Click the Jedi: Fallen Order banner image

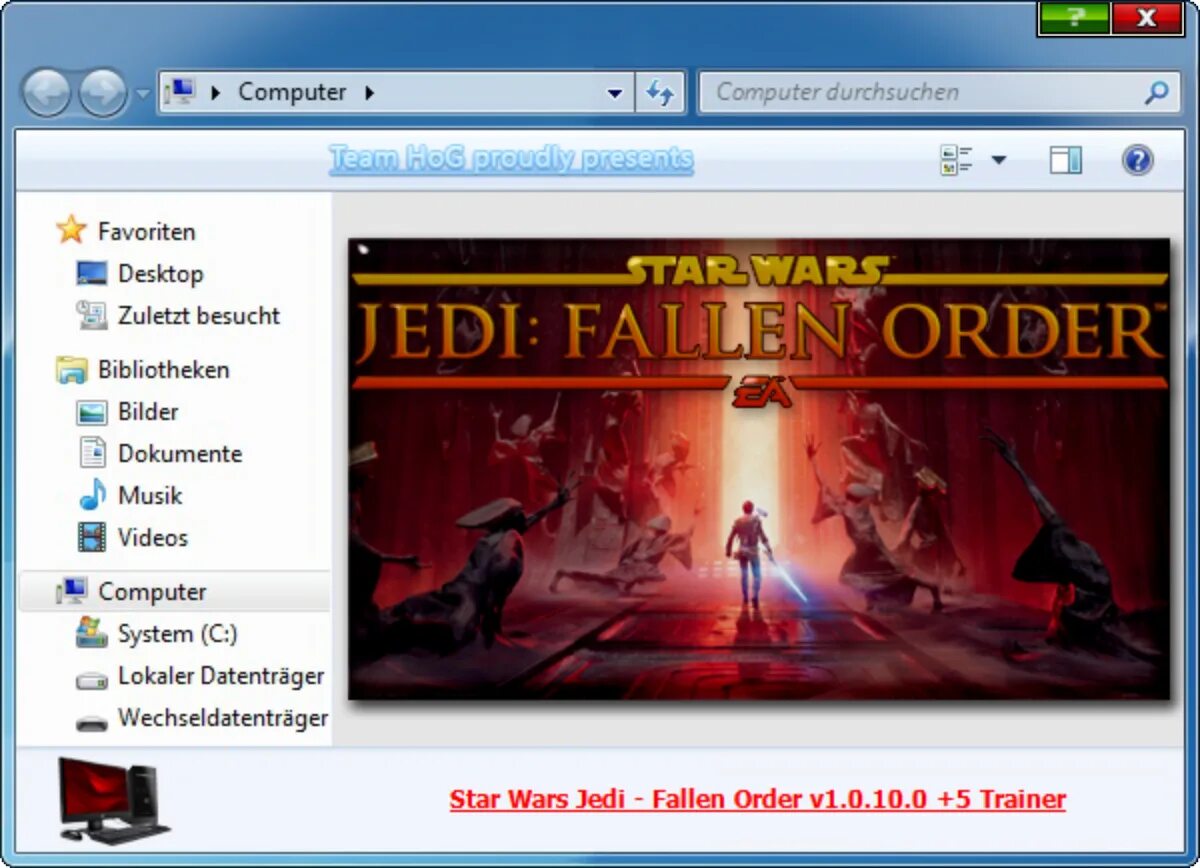(x=759, y=468)
